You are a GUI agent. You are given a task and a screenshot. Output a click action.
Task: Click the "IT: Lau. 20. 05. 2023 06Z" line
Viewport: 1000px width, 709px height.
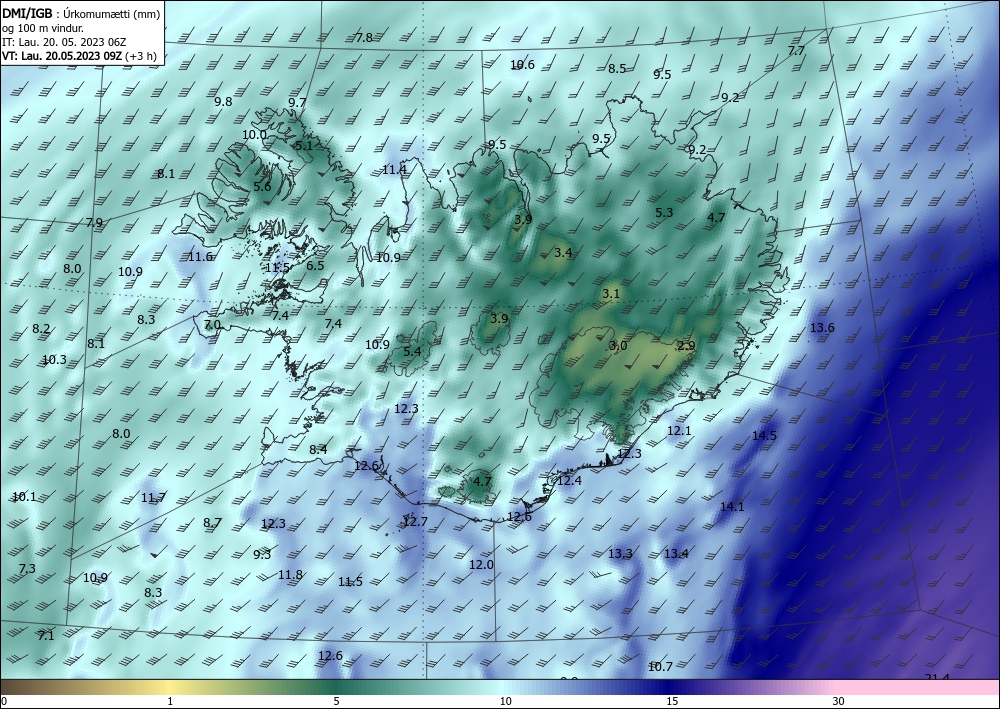64,42
